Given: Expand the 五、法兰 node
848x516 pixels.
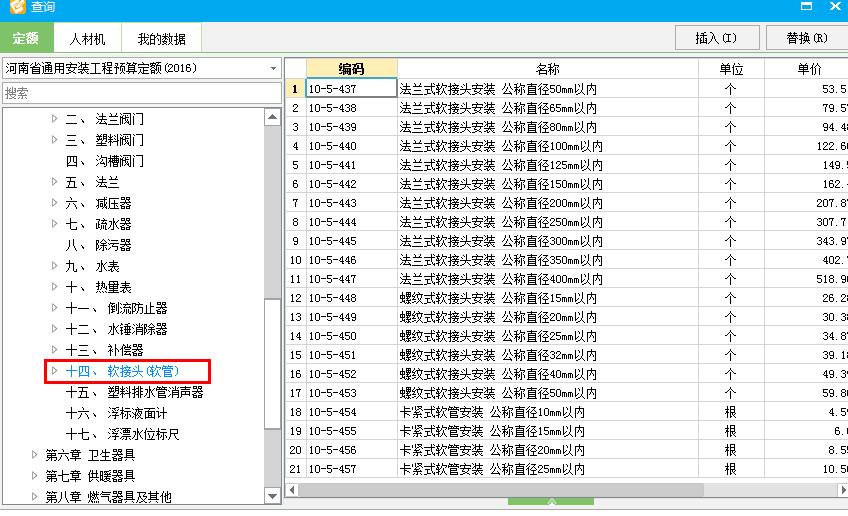Looking at the screenshot, I should click(x=54, y=182).
